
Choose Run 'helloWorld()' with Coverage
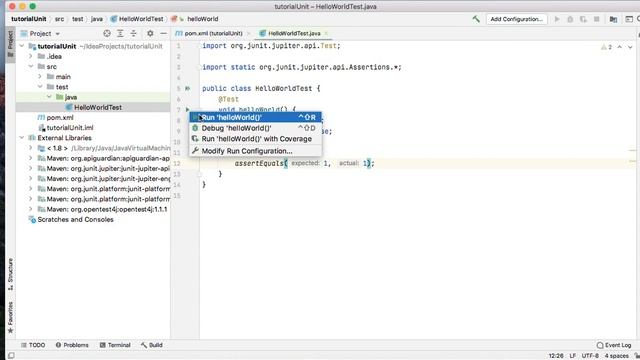tap(255, 139)
